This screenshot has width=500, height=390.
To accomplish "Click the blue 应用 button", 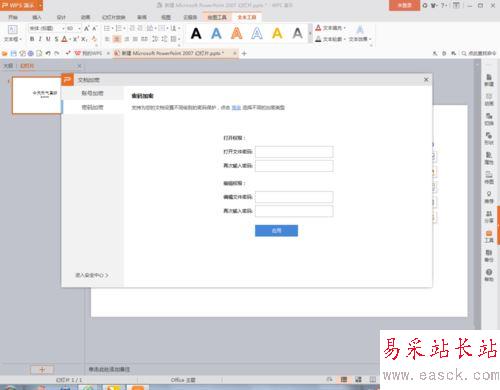I will pos(276,230).
